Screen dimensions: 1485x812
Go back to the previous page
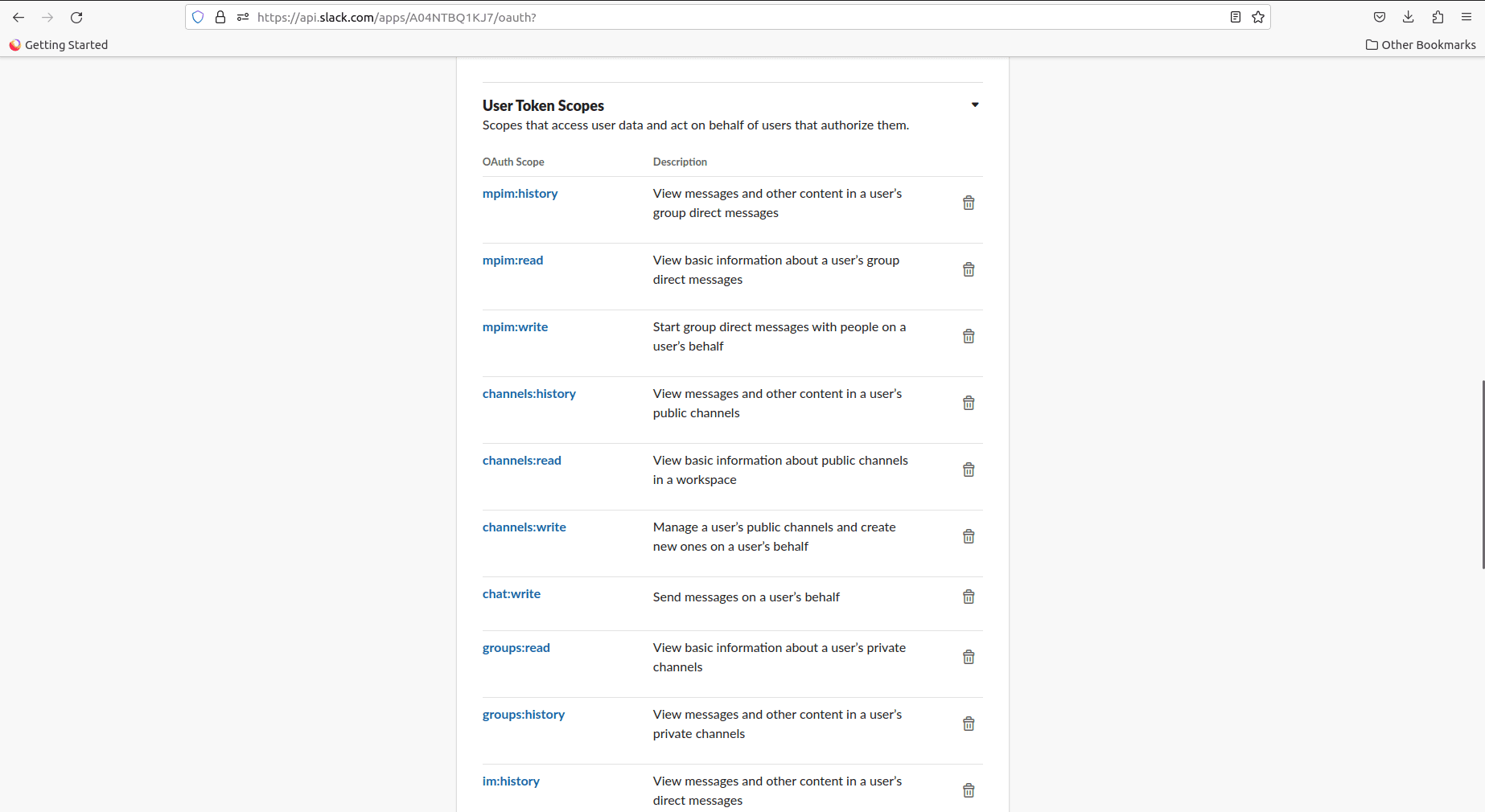pos(19,17)
